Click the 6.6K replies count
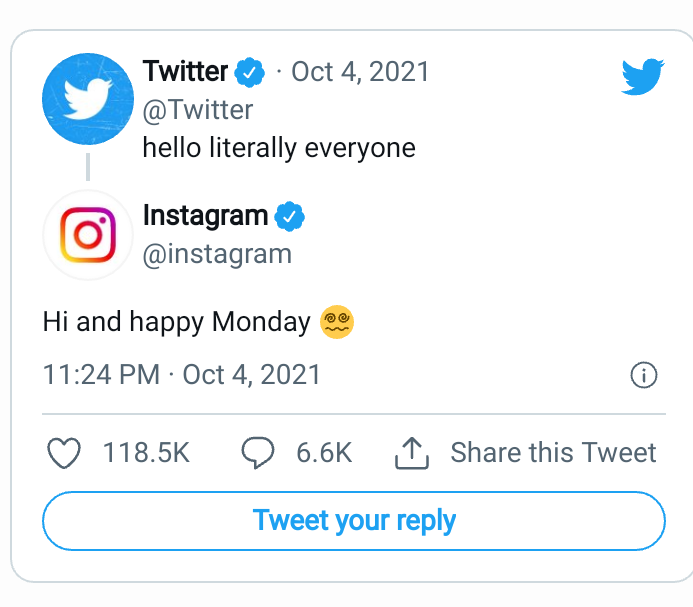Screen dimensions: 693x607 click(324, 453)
